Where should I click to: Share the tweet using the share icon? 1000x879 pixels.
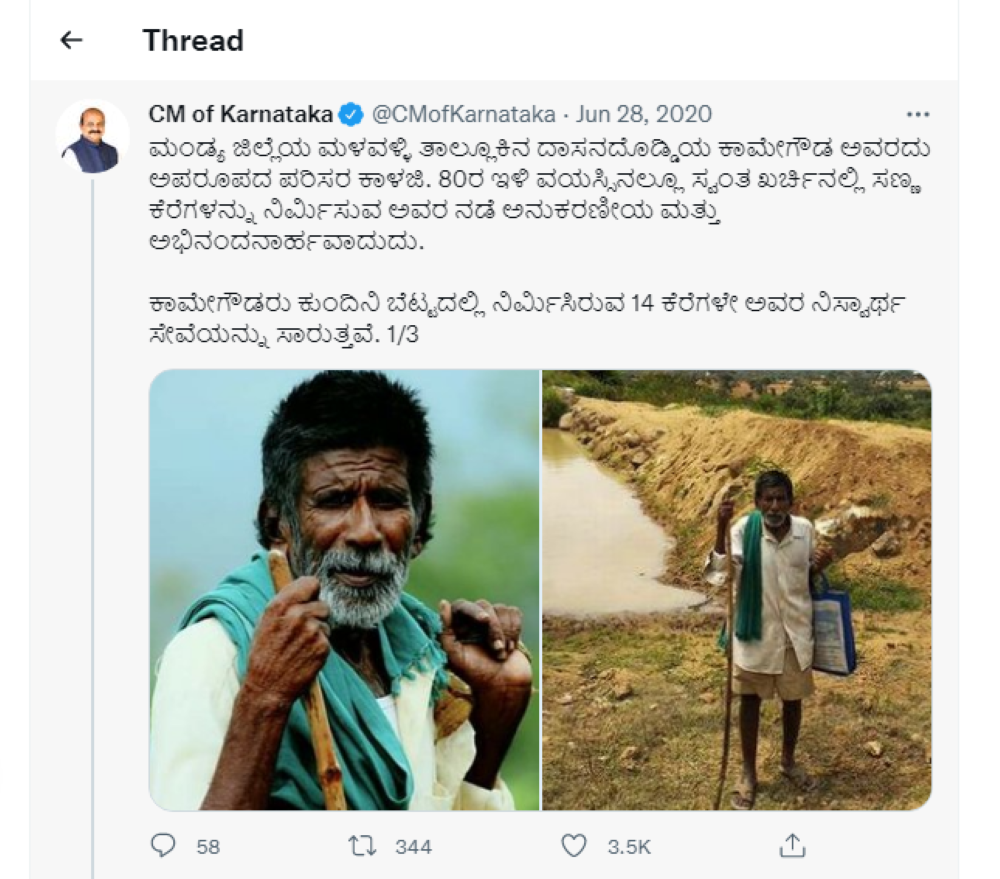(x=792, y=846)
